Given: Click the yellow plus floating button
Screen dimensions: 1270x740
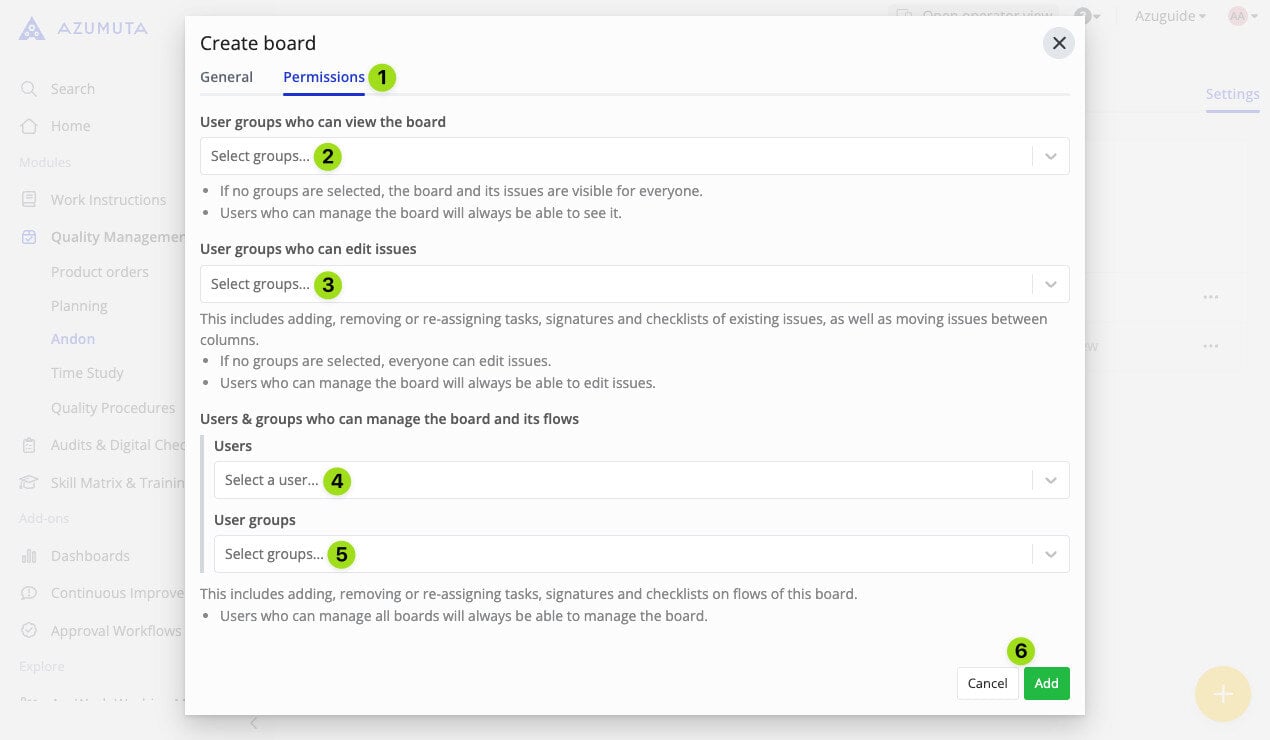Looking at the screenshot, I should point(1223,694).
